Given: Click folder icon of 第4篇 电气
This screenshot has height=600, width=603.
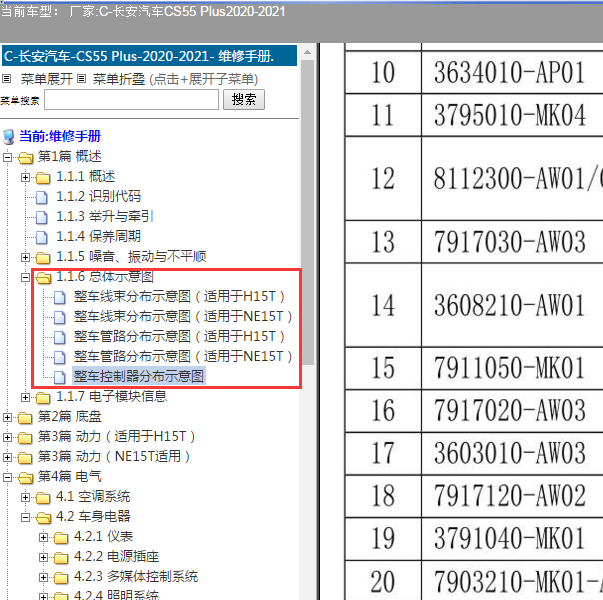Looking at the screenshot, I should 26,478.
